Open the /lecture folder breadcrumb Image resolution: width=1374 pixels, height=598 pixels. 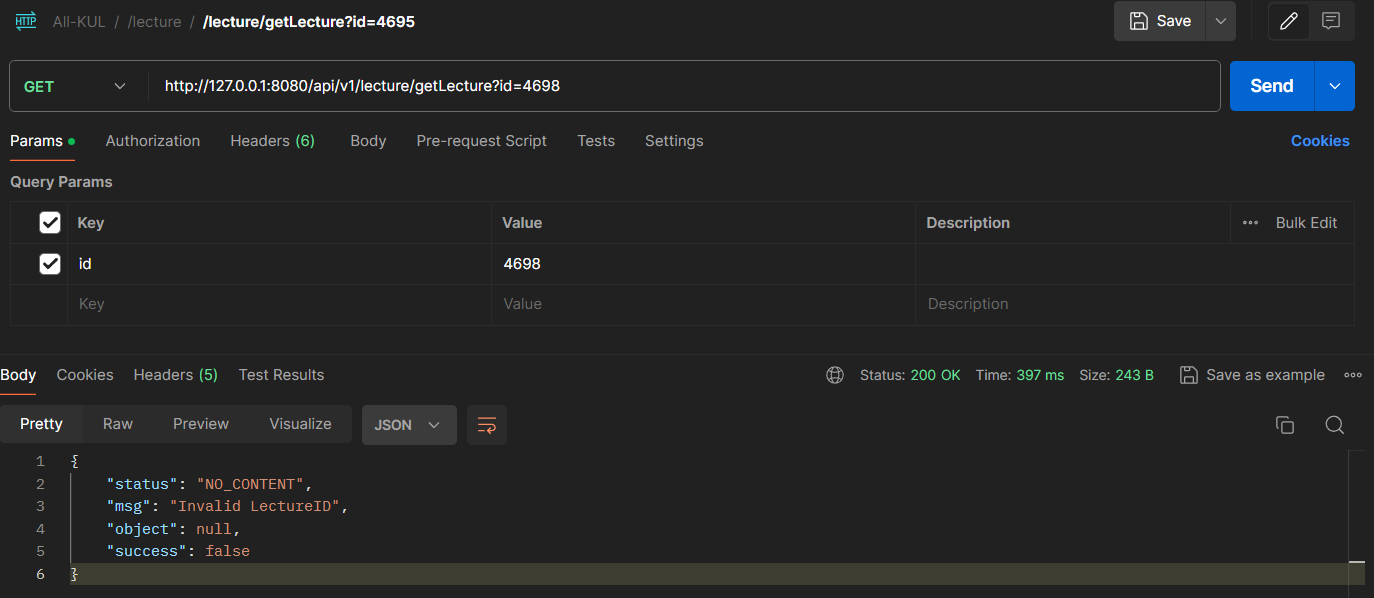coord(154,21)
